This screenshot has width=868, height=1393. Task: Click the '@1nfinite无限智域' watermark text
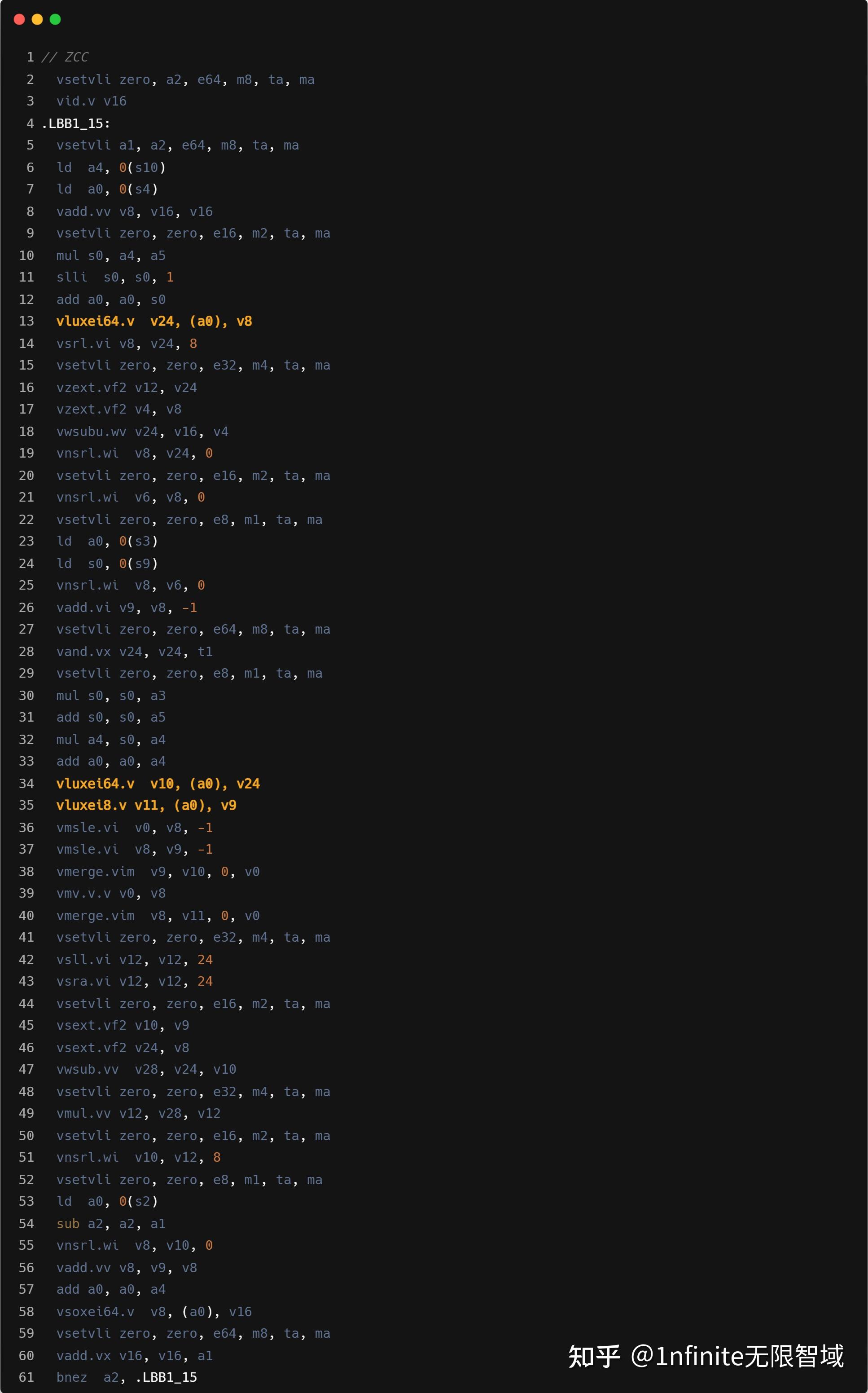pos(737,1356)
